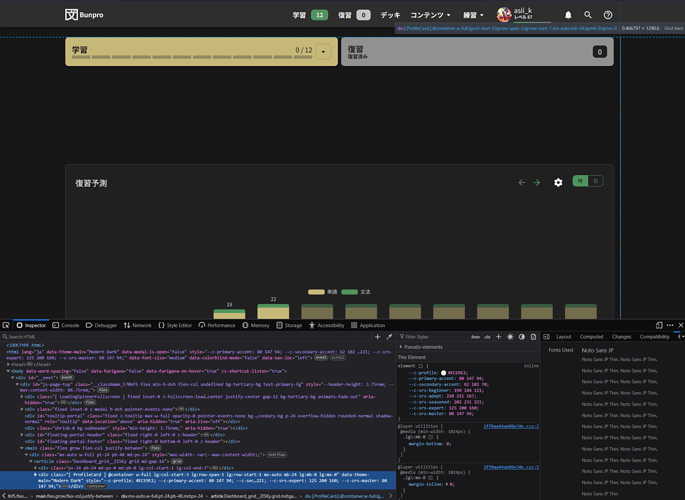The height and width of the screenshot is (500, 685).
Task: Expand the Pseudo-elements section
Action: pos(401,347)
